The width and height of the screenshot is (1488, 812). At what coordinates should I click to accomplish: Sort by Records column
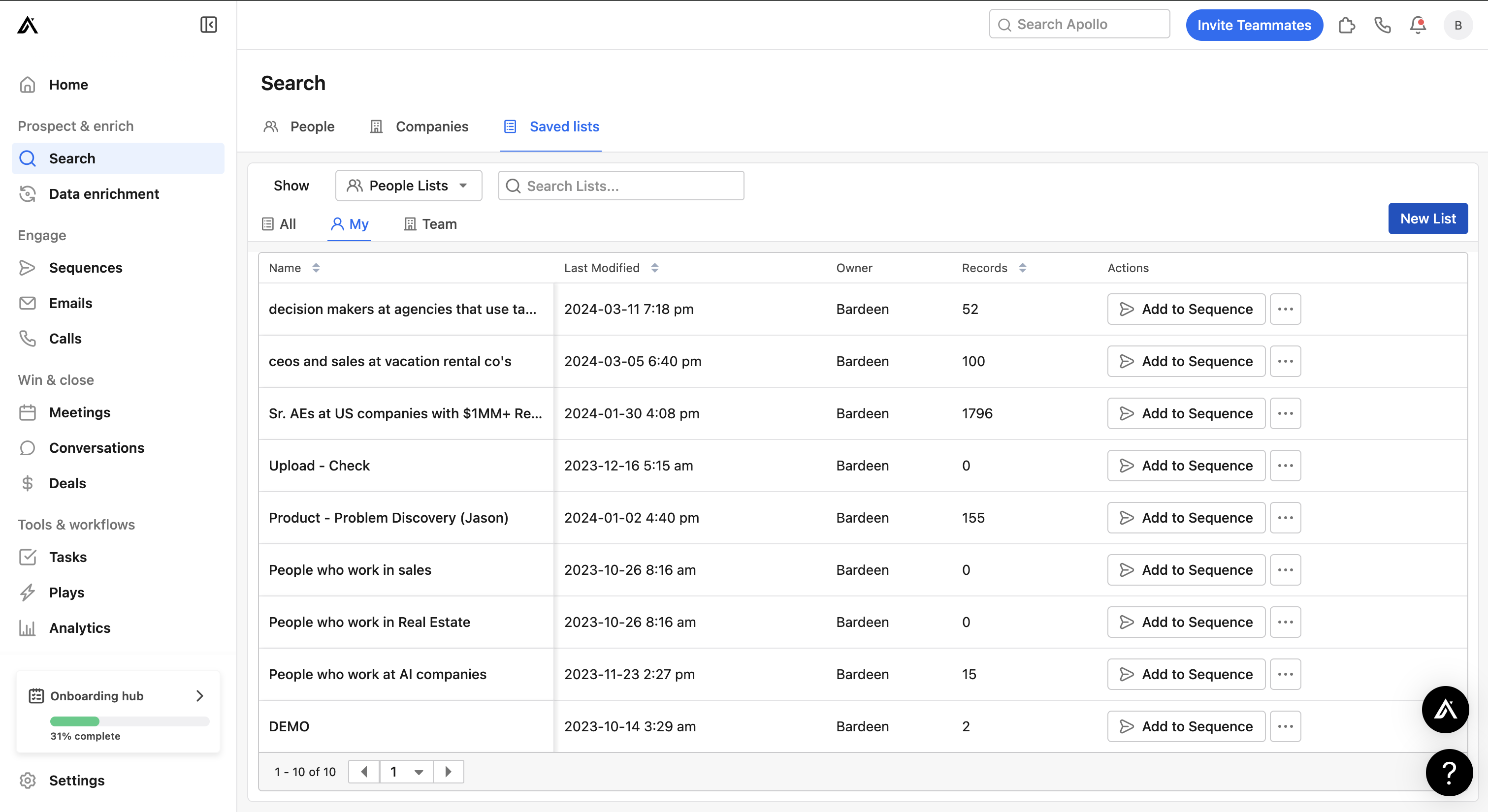click(1022, 268)
